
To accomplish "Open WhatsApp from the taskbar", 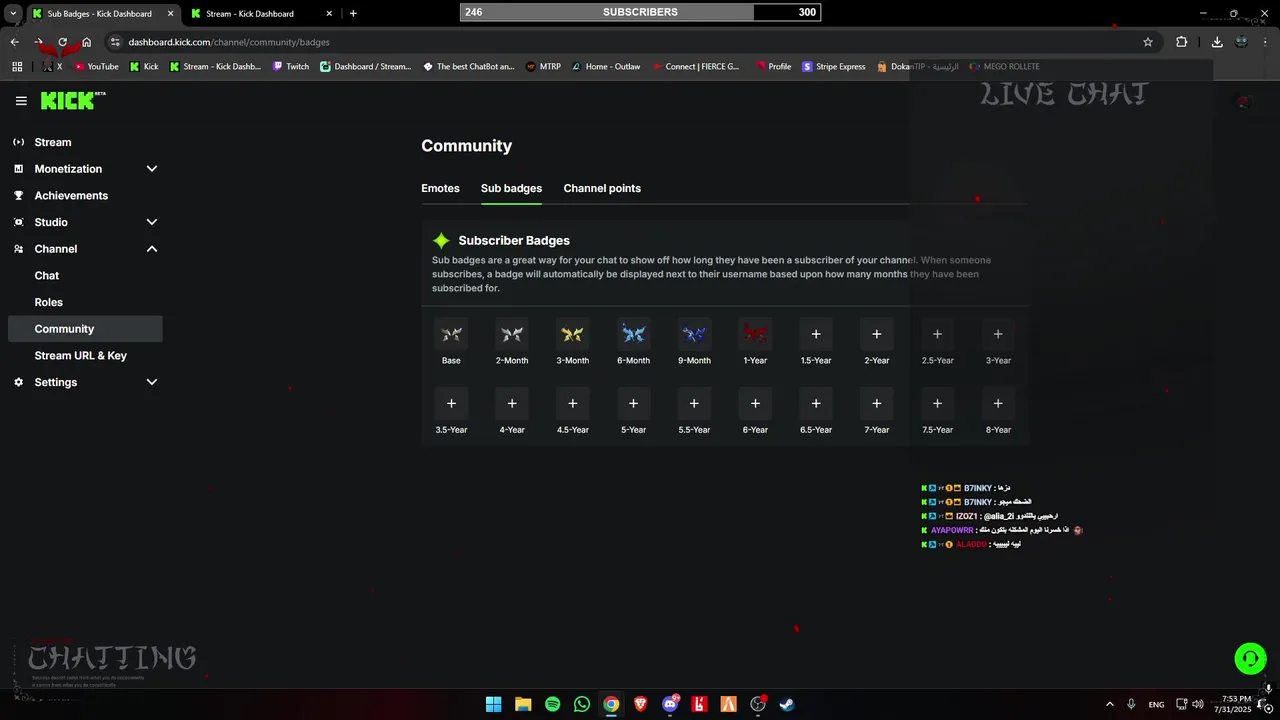I will 582,704.
